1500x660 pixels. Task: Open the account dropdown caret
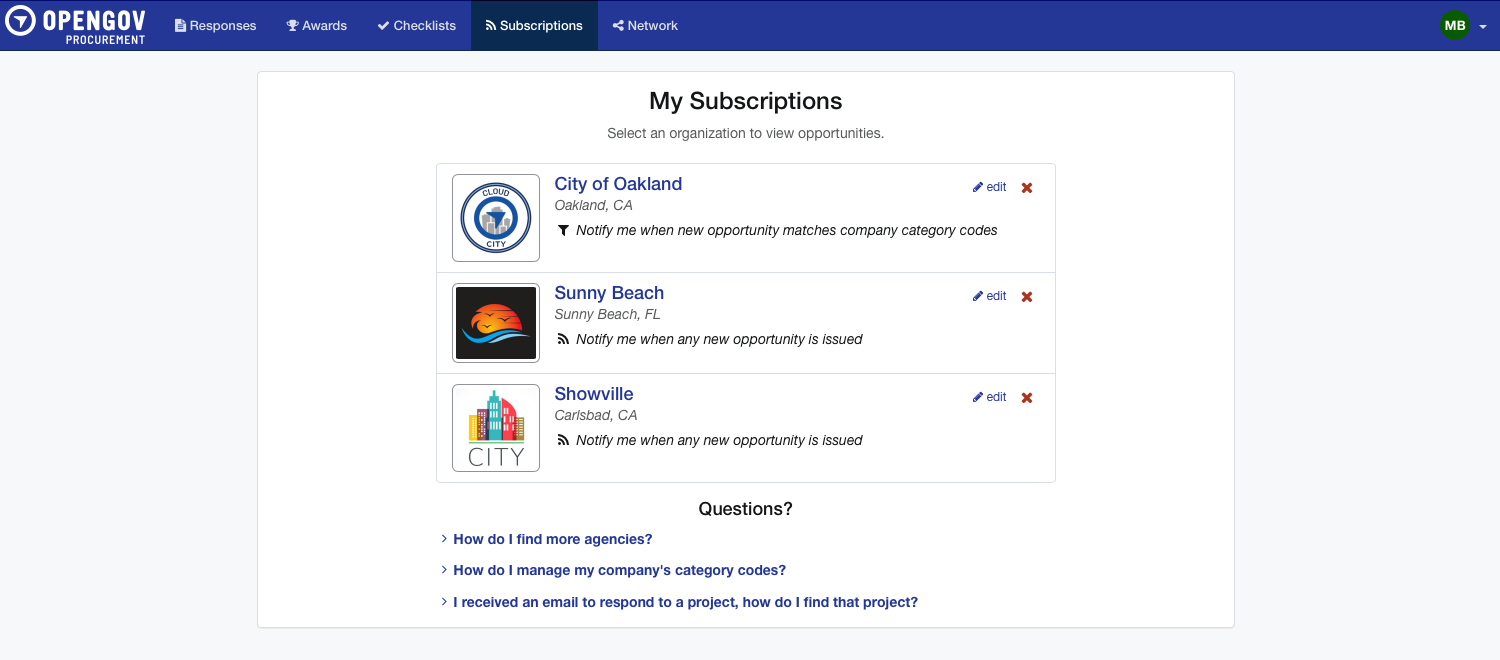tap(1482, 27)
